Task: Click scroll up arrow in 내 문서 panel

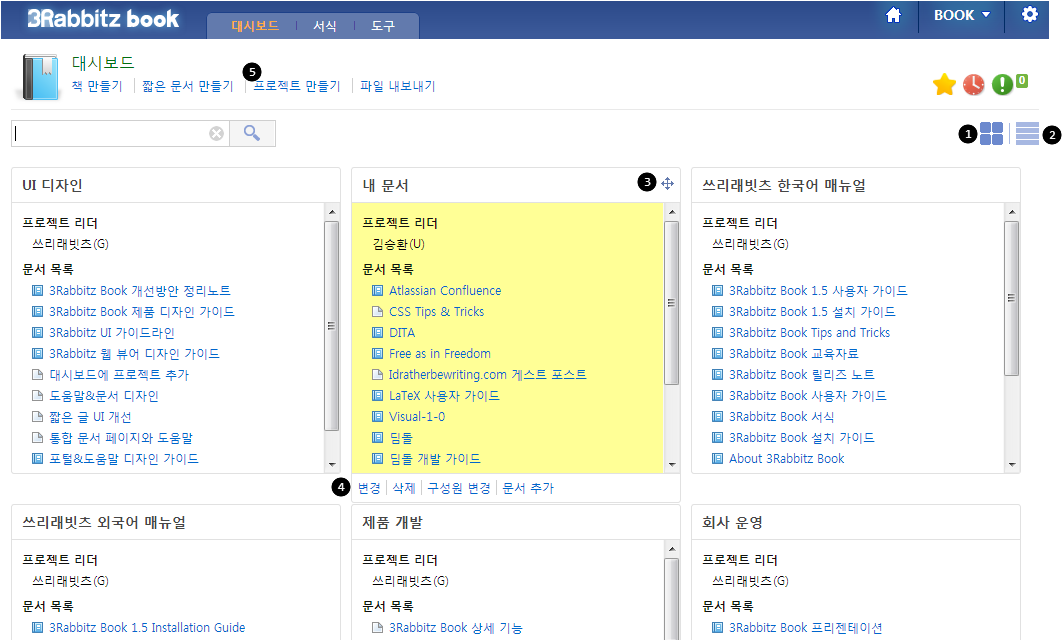Action: point(672,212)
